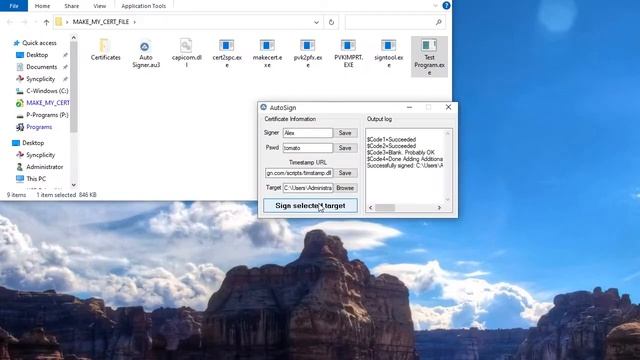The image size is (640, 360).
Task: Click Save next to Pswd field
Action: pyautogui.click(x=345, y=148)
